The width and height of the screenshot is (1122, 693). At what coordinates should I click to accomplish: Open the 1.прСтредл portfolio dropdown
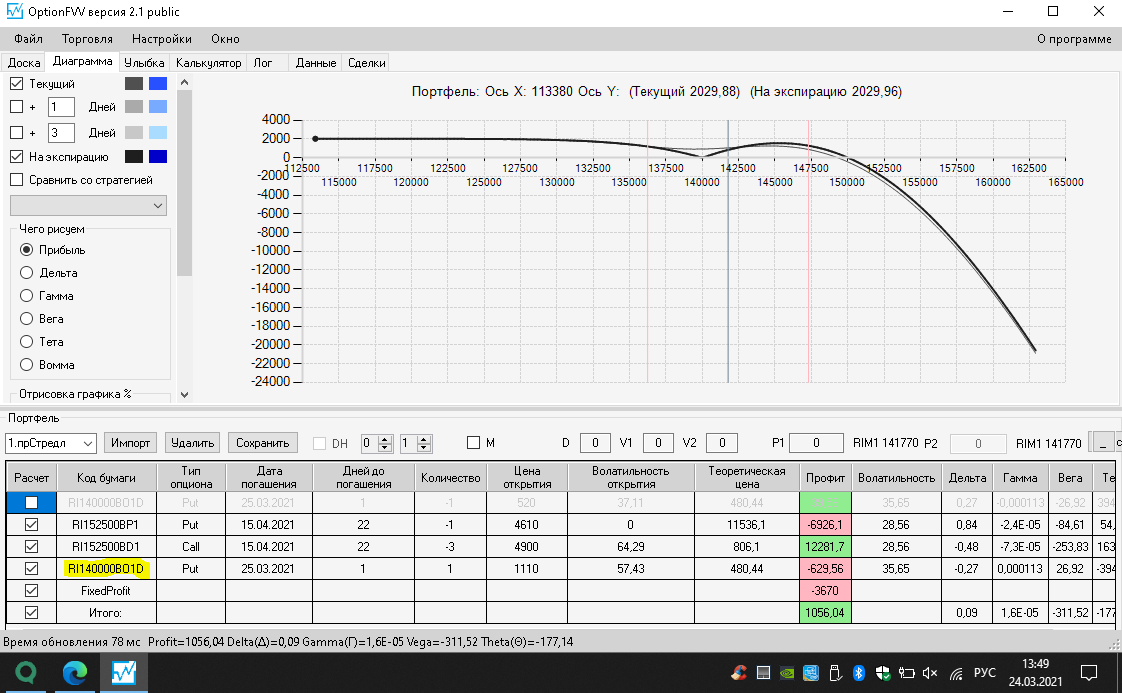tap(51, 443)
